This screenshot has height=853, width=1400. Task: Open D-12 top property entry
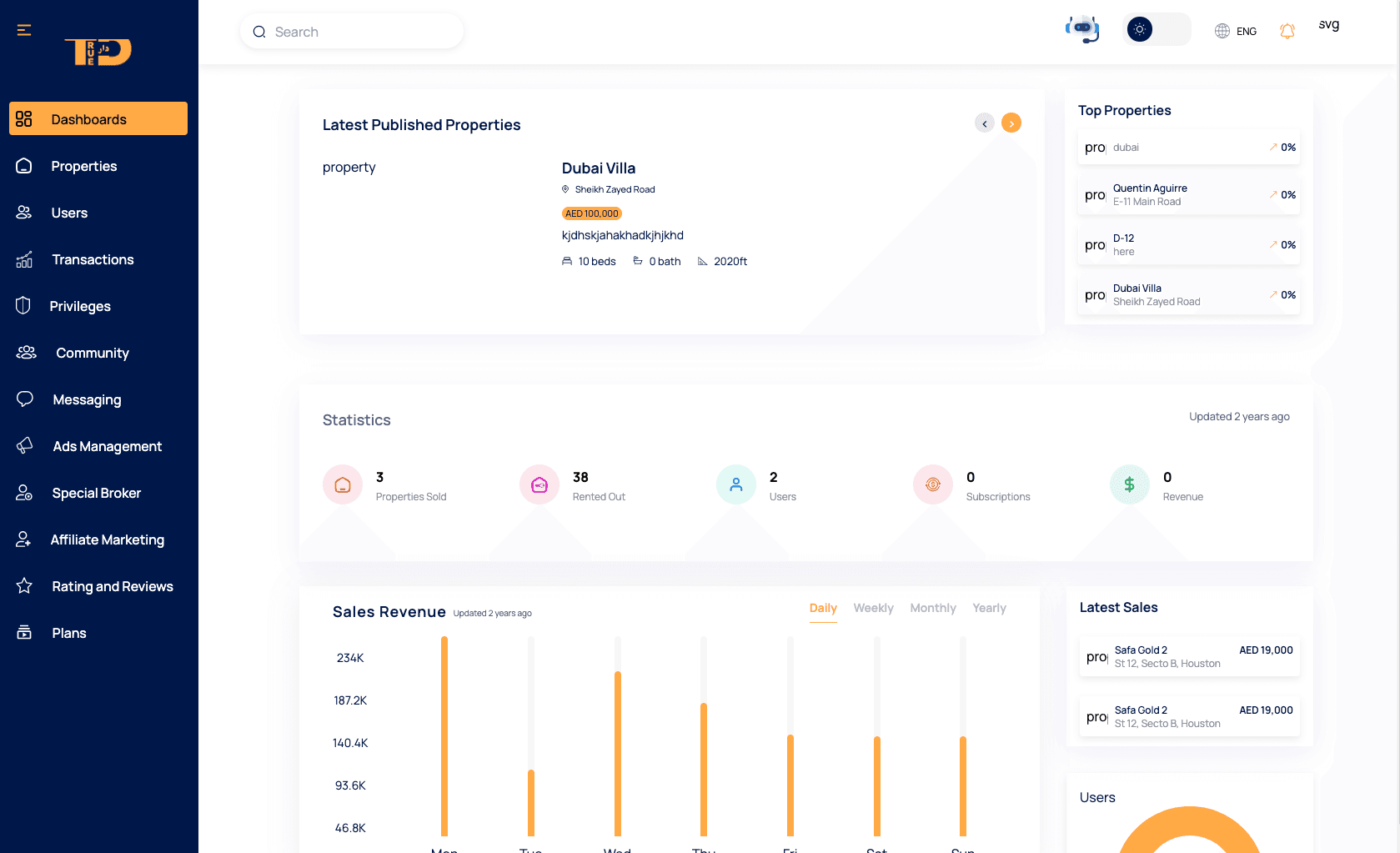pyautogui.click(x=1189, y=244)
